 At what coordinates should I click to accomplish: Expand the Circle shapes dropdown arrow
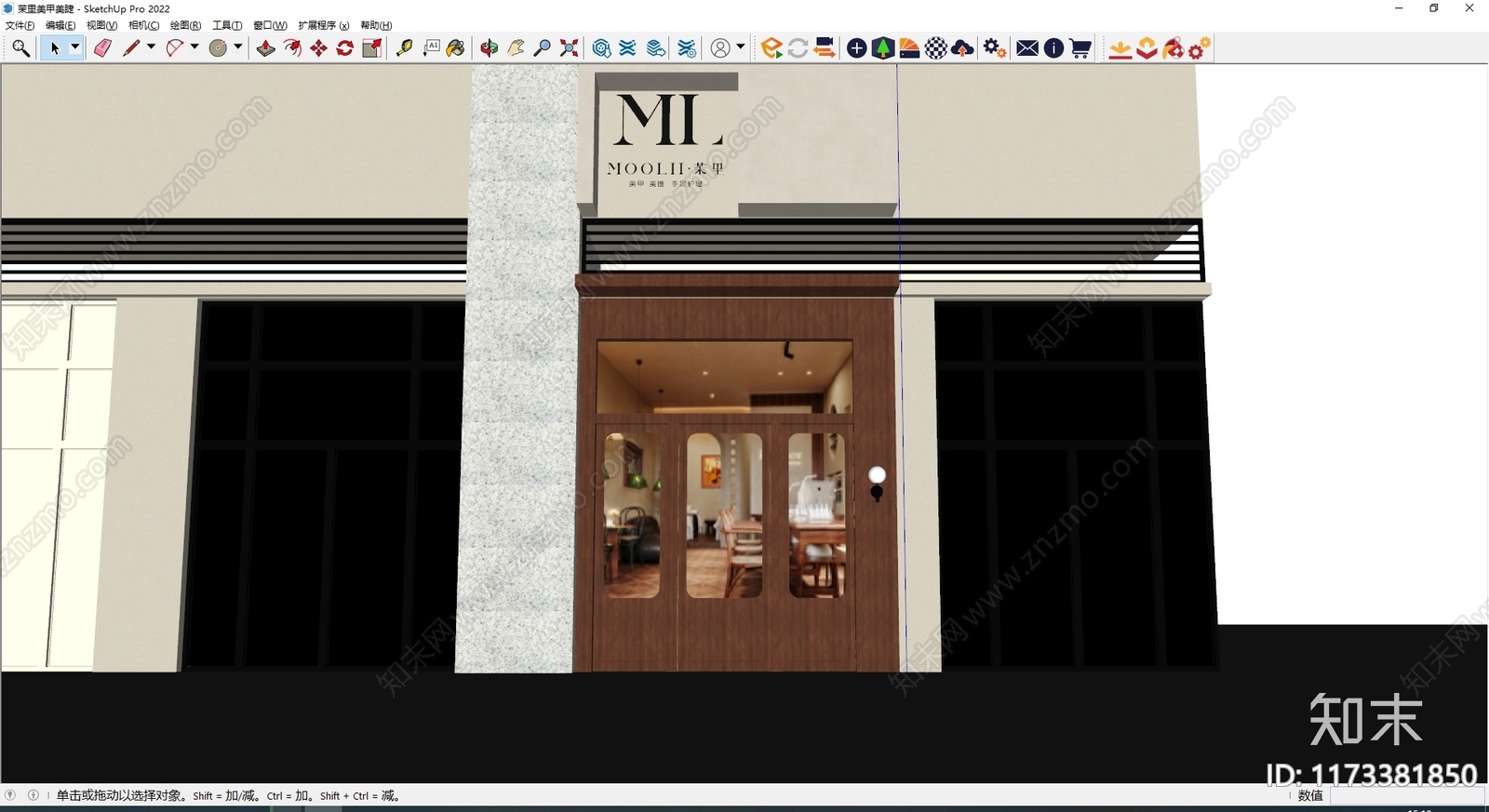click(x=238, y=47)
